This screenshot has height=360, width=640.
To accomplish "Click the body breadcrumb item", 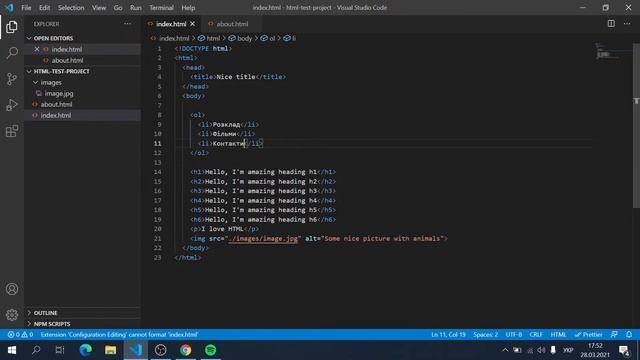I will pyautogui.click(x=244, y=38).
